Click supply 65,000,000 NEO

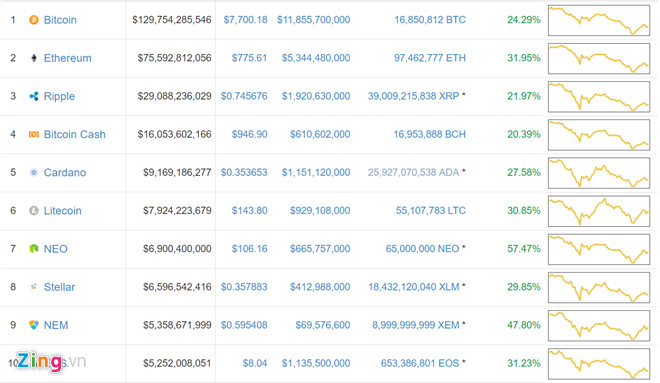(422, 249)
